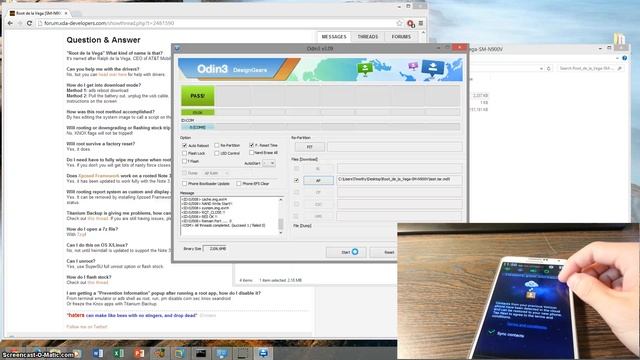Enable the Re-Partition checkbox
This screenshot has height=360, width=640.
[x=217, y=145]
